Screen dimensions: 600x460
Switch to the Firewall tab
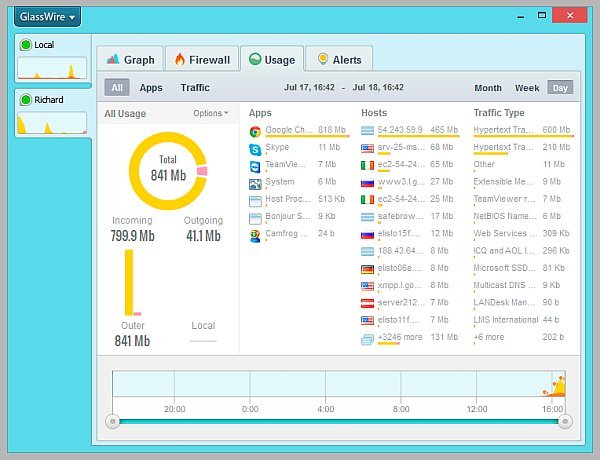(202, 60)
